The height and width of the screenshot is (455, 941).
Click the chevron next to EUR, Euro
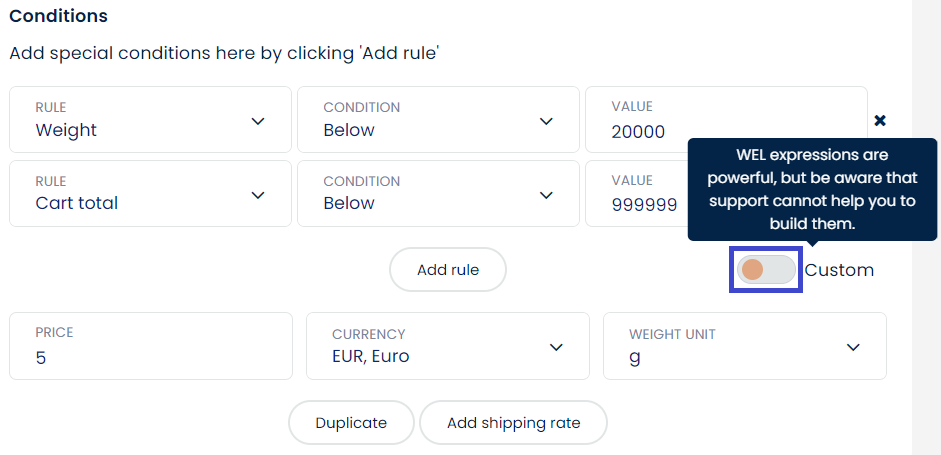coord(557,347)
